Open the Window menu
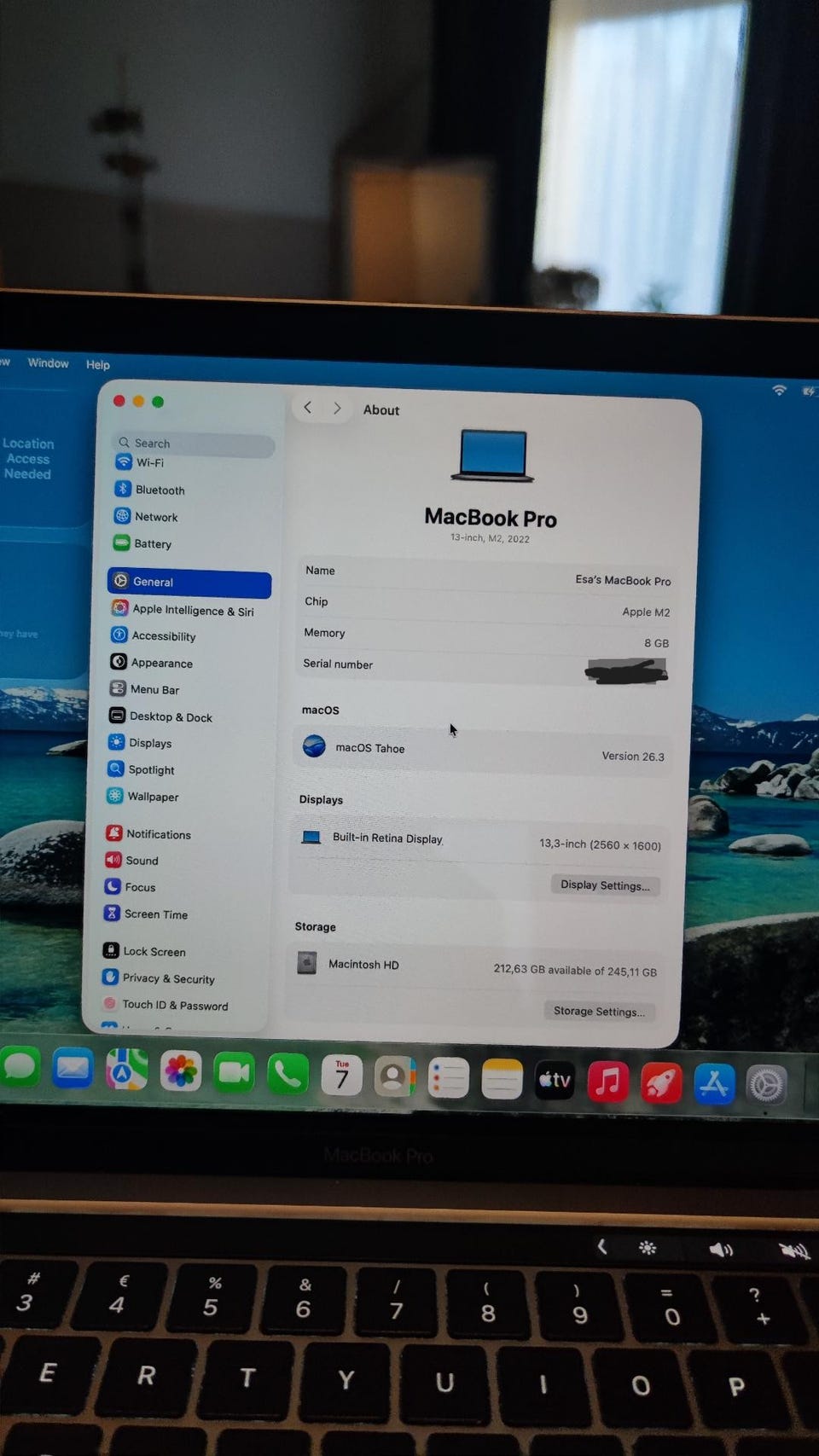Viewport: 819px width, 1456px height. tap(48, 363)
